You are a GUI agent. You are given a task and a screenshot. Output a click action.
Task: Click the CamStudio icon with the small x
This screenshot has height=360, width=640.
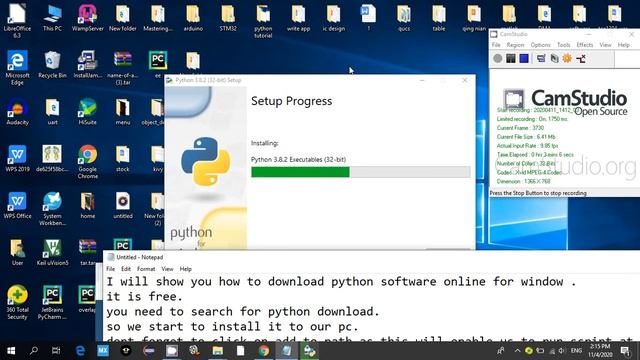coord(581,58)
